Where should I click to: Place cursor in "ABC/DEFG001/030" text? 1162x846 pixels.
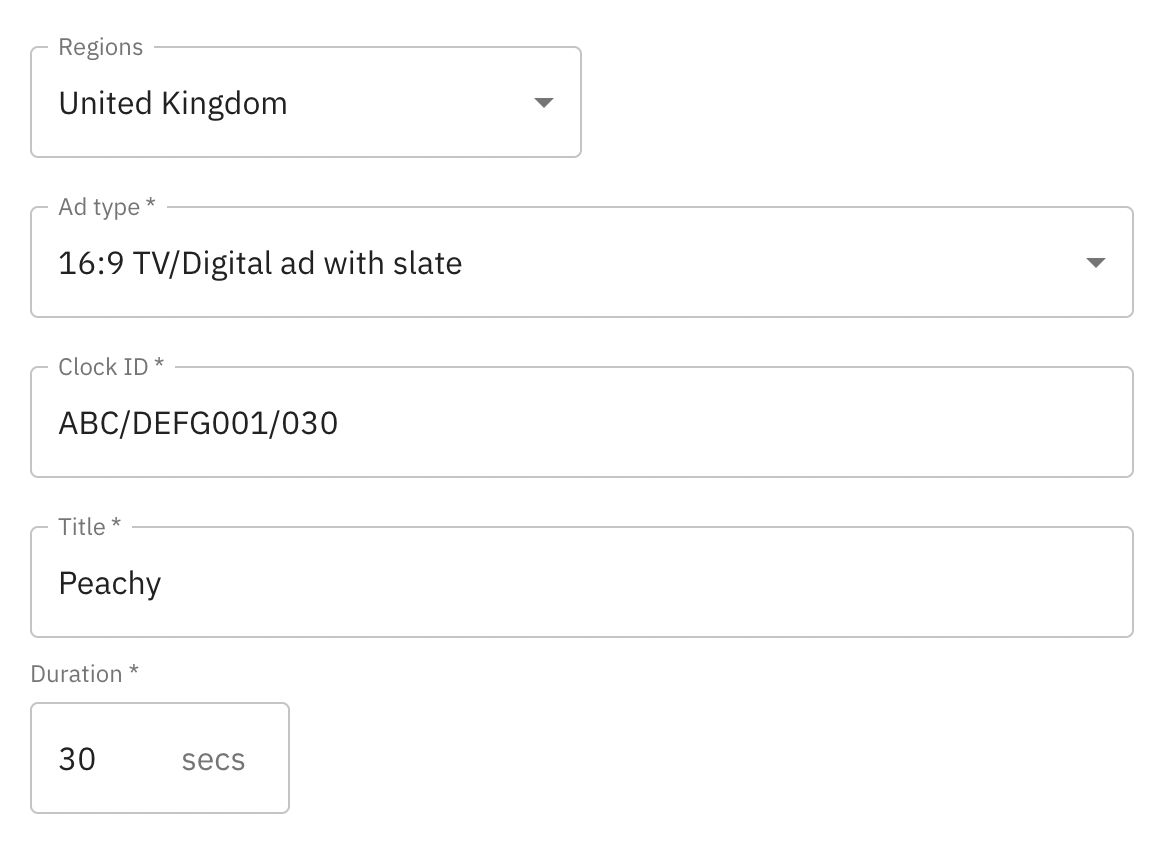coord(198,424)
